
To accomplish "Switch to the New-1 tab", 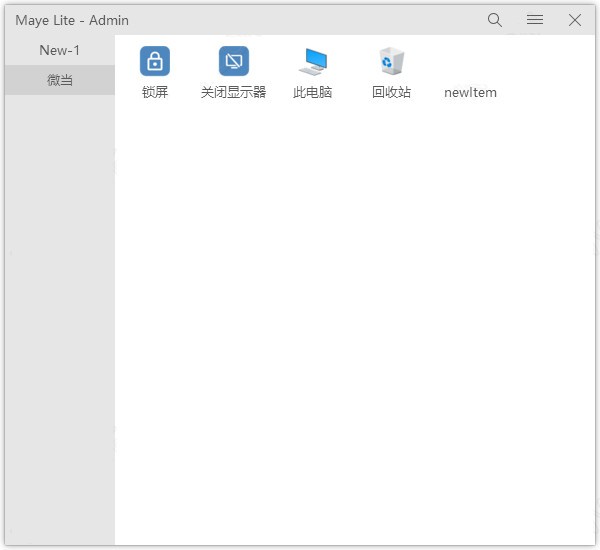I will click(60, 50).
